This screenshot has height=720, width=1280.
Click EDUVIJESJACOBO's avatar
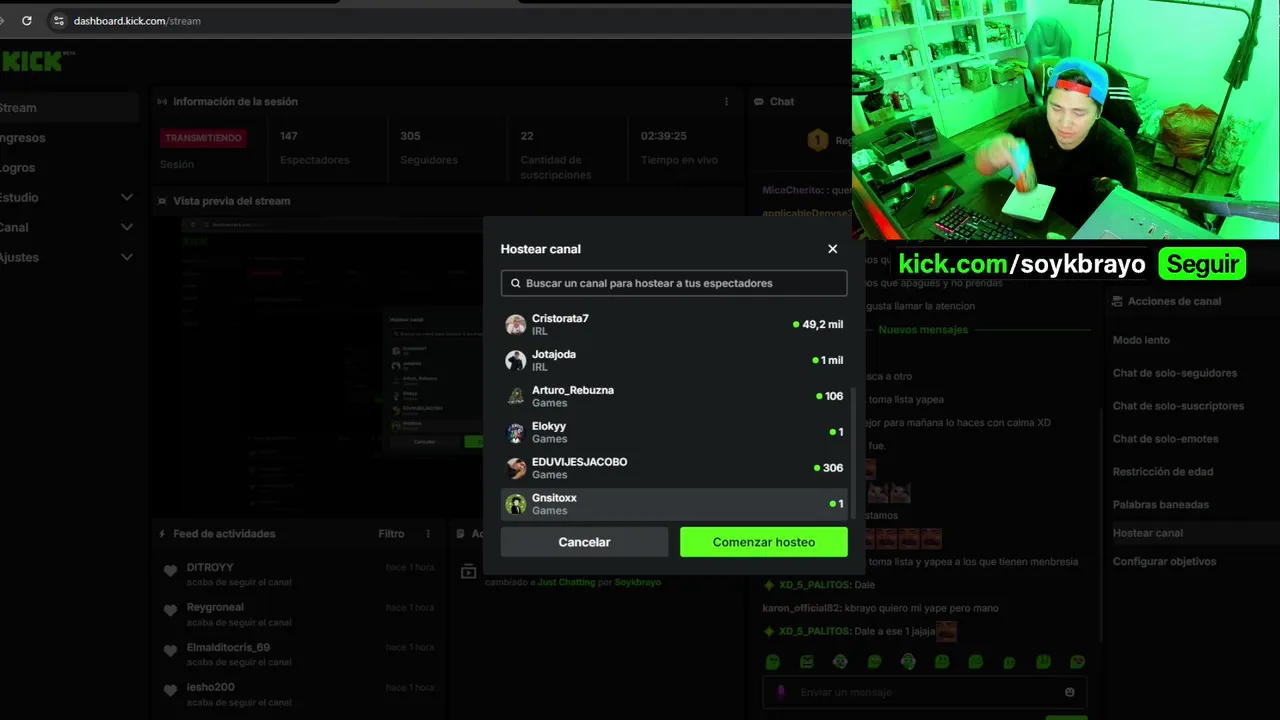515,468
